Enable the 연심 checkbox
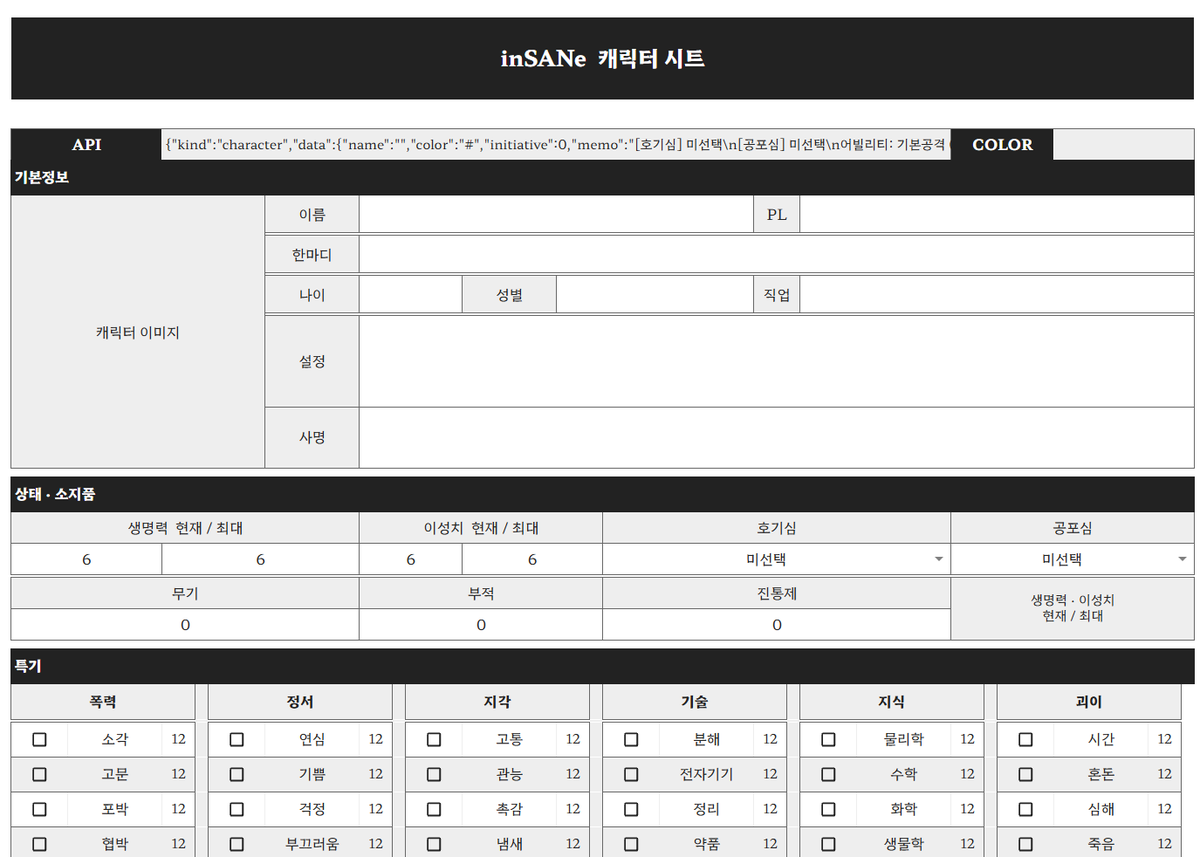 click(x=237, y=740)
